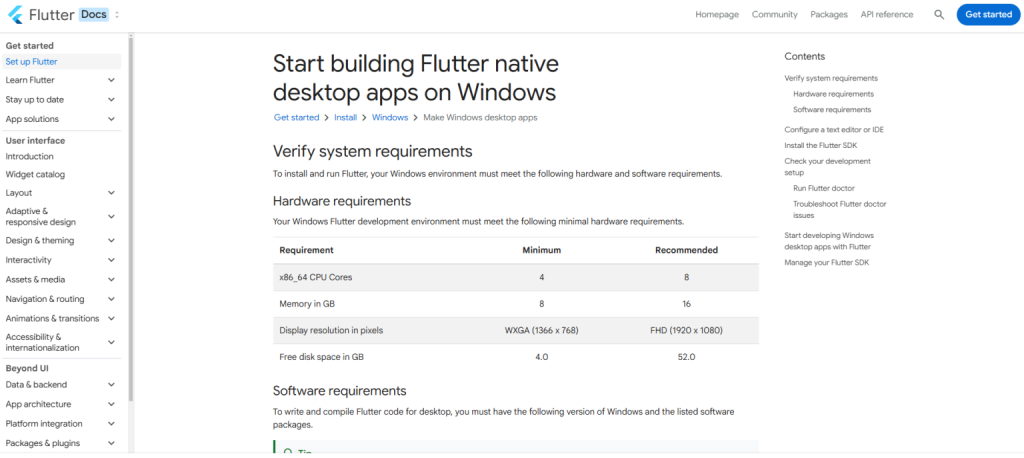
Task: Expand Design & theming chevron
Action: [111, 240]
